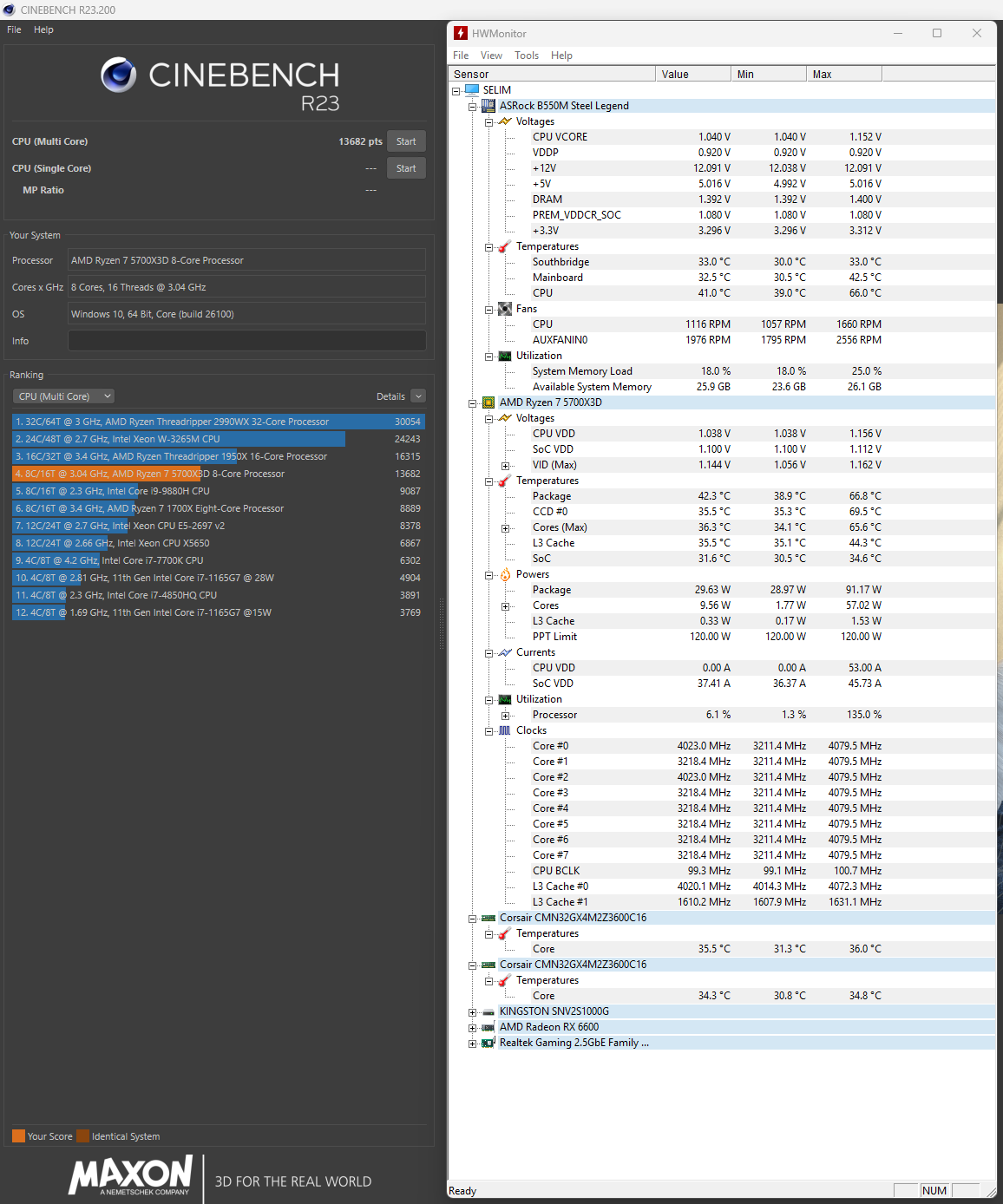Select the SELIM computer icon in the tree
Screen dimensions: 1003x1204
tap(472, 90)
